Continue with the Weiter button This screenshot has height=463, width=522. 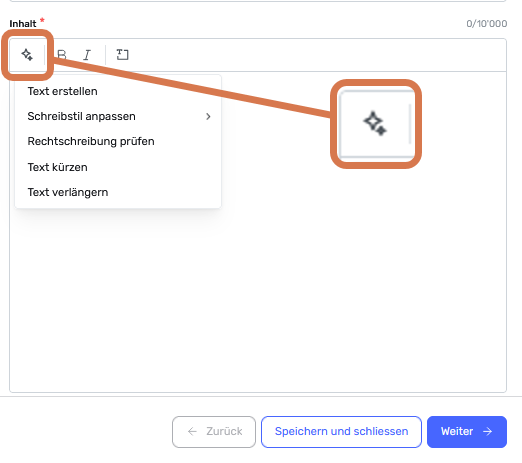click(x=467, y=432)
